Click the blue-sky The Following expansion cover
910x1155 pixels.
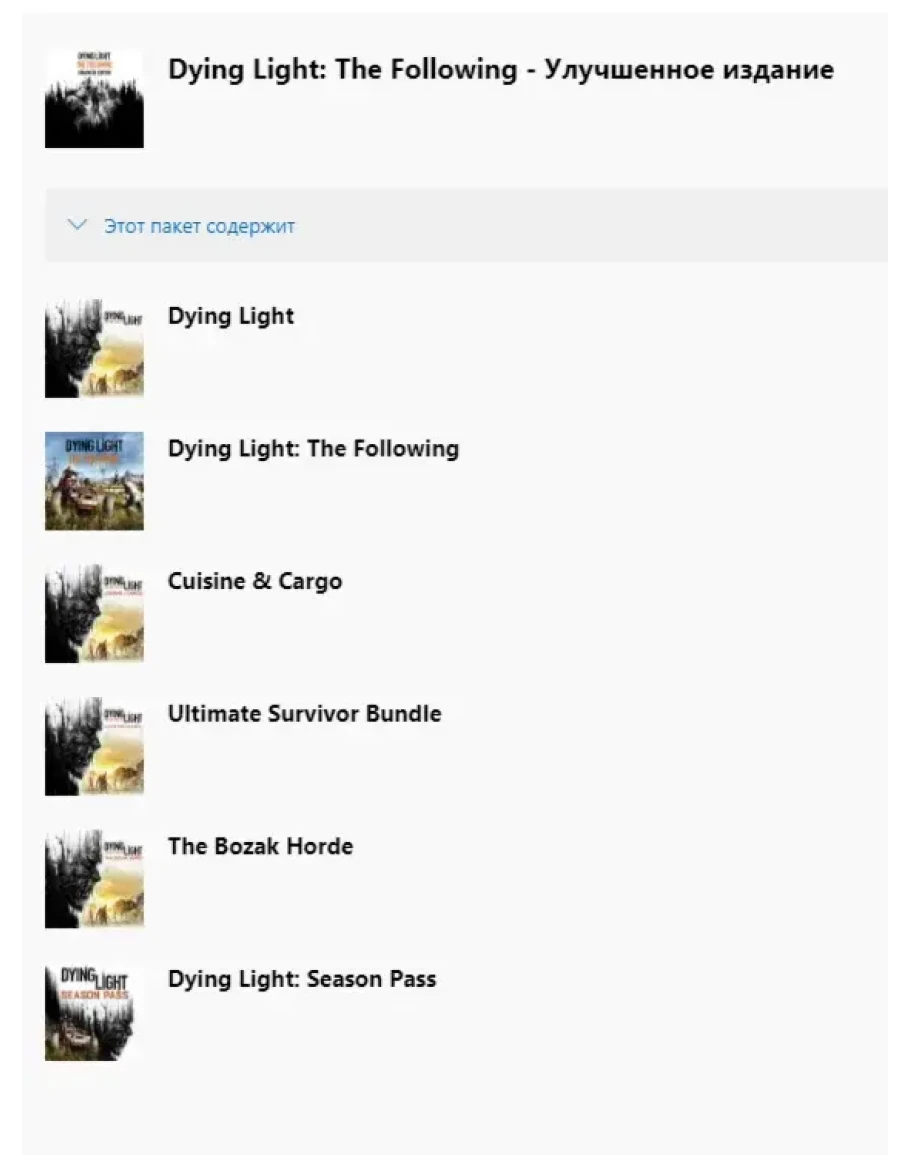pyautogui.click(x=94, y=481)
